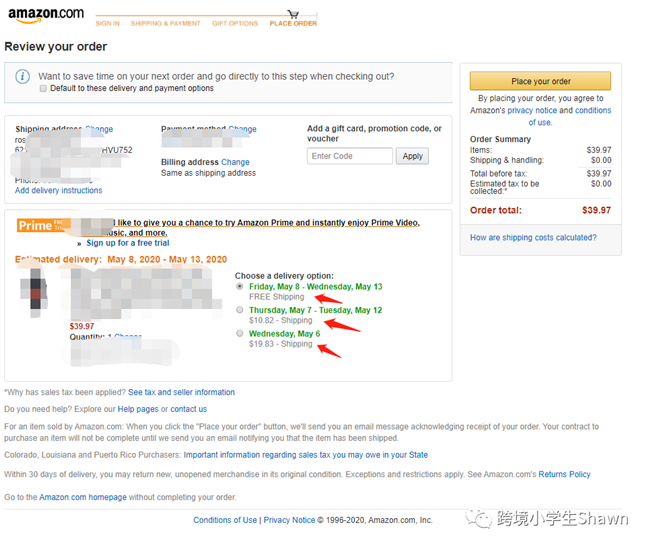Sign up for a free Prime trial
The height and width of the screenshot is (547, 650).
click(127, 243)
